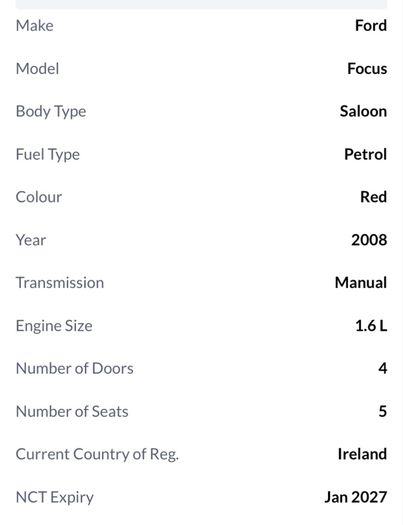
Task: Select the Ford make value
Action: (371, 26)
